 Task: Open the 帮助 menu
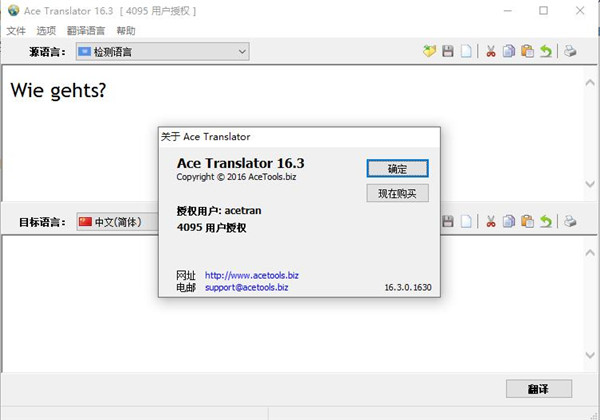coord(126,31)
